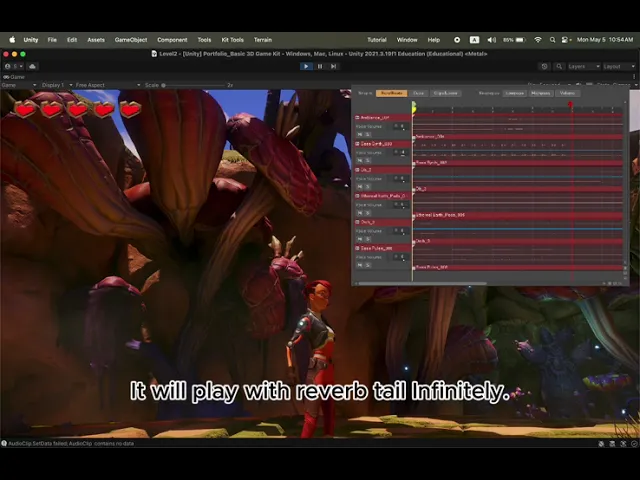Click the Wi-Fi status icon

(x=538, y=40)
